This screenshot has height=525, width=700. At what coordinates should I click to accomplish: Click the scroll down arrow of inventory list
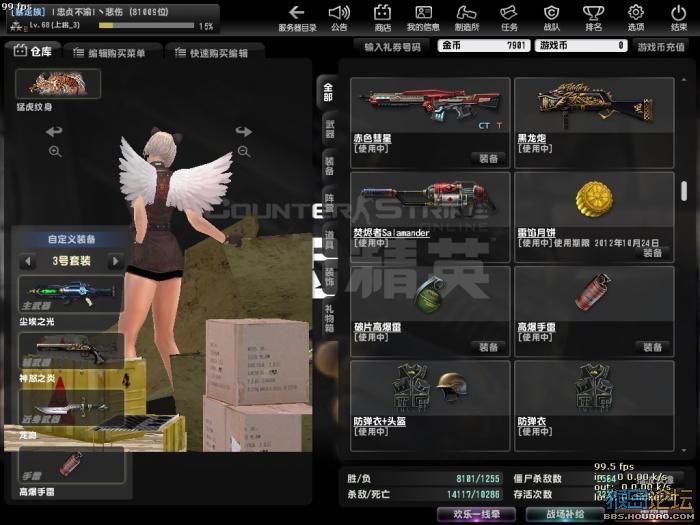pos(684,450)
